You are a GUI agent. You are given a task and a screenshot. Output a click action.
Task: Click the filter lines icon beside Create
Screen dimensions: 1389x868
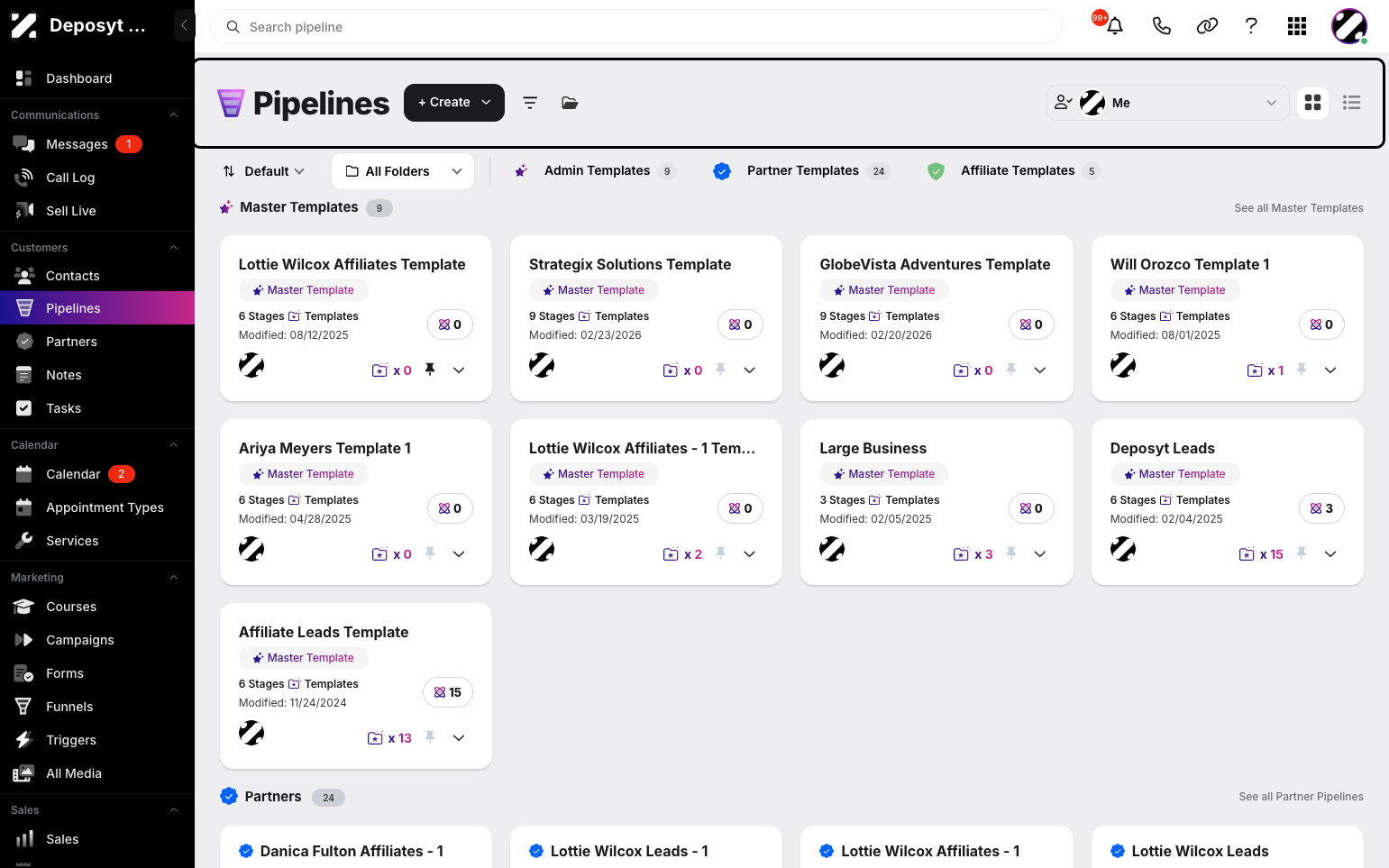coord(530,103)
